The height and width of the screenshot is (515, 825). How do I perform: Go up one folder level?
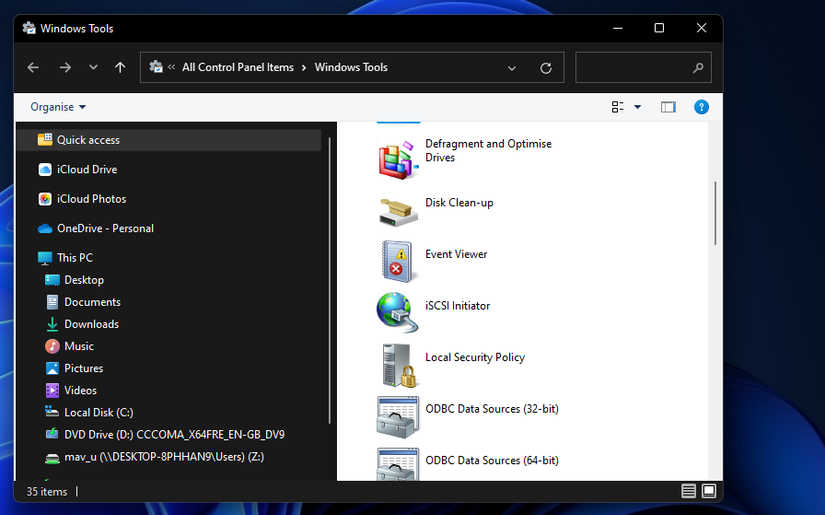click(120, 67)
